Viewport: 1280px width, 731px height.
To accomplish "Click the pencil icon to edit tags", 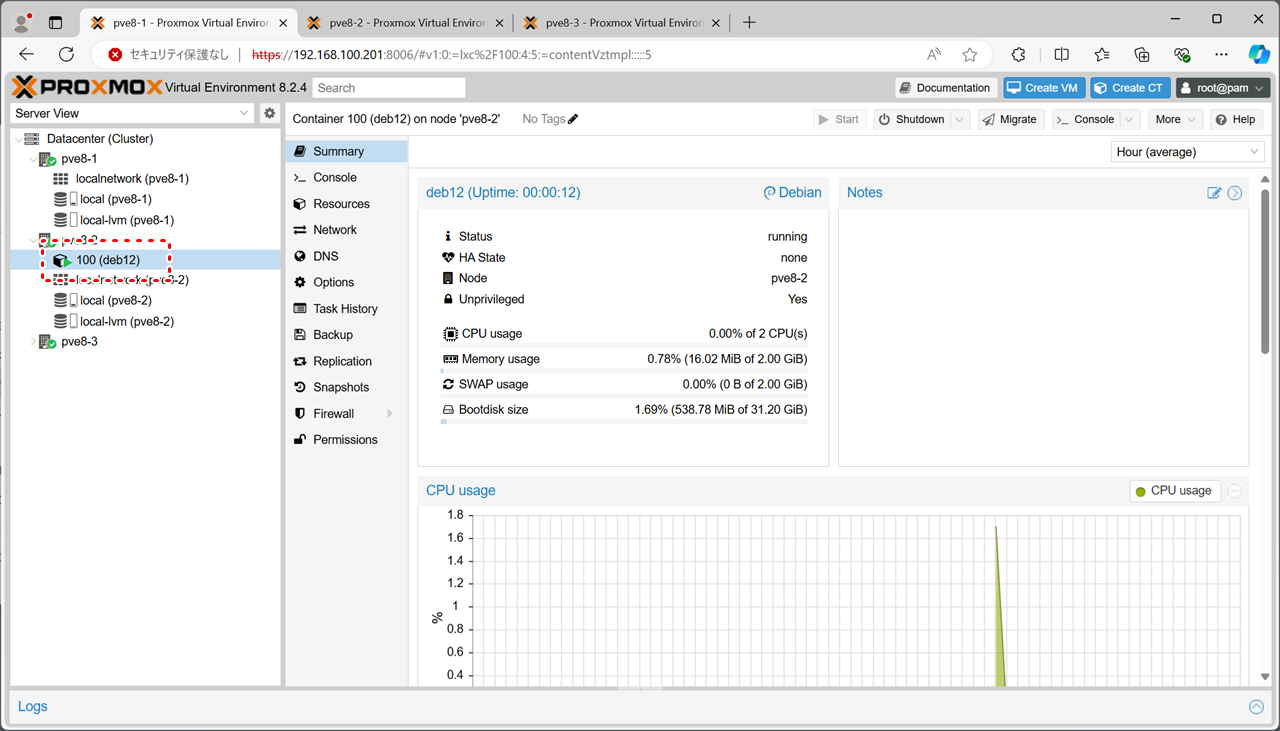I will pyautogui.click(x=573, y=119).
